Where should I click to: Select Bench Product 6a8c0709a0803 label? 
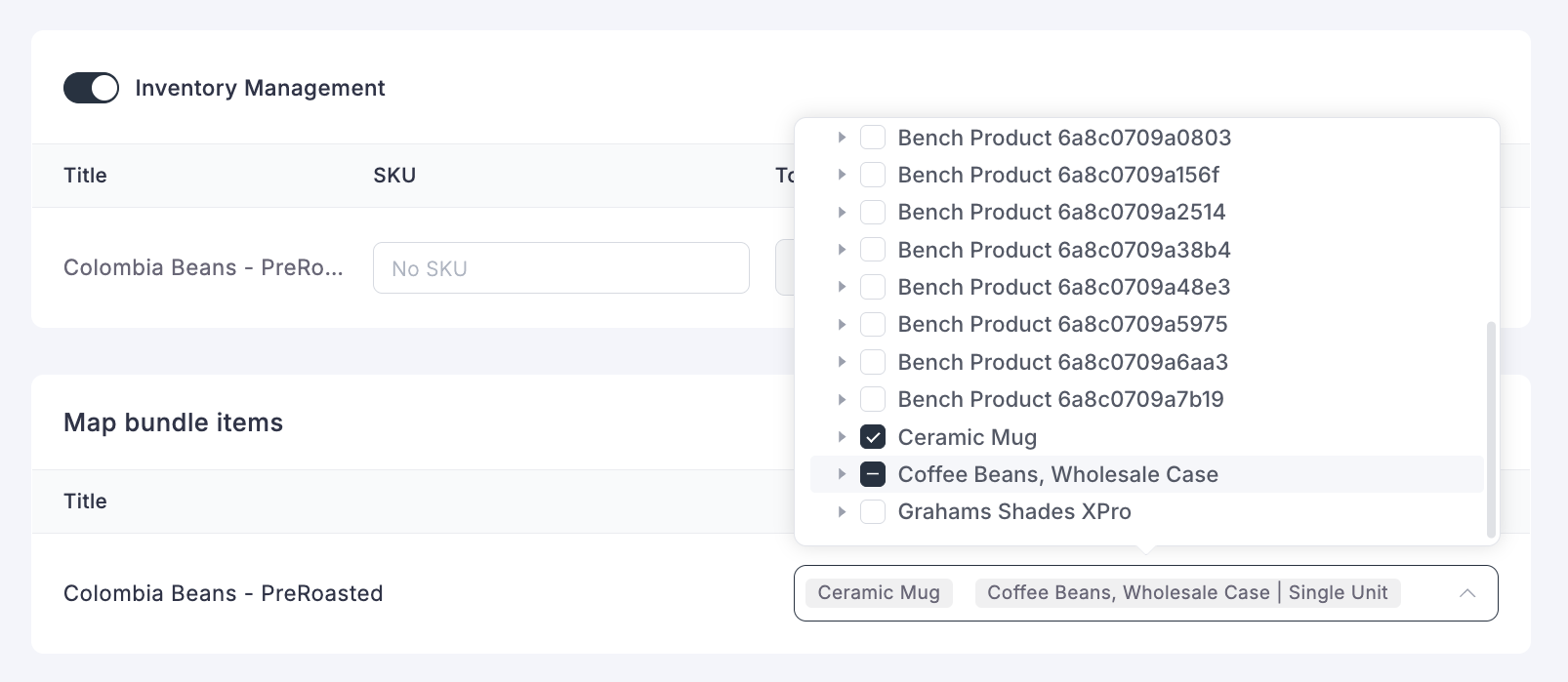tap(1064, 138)
